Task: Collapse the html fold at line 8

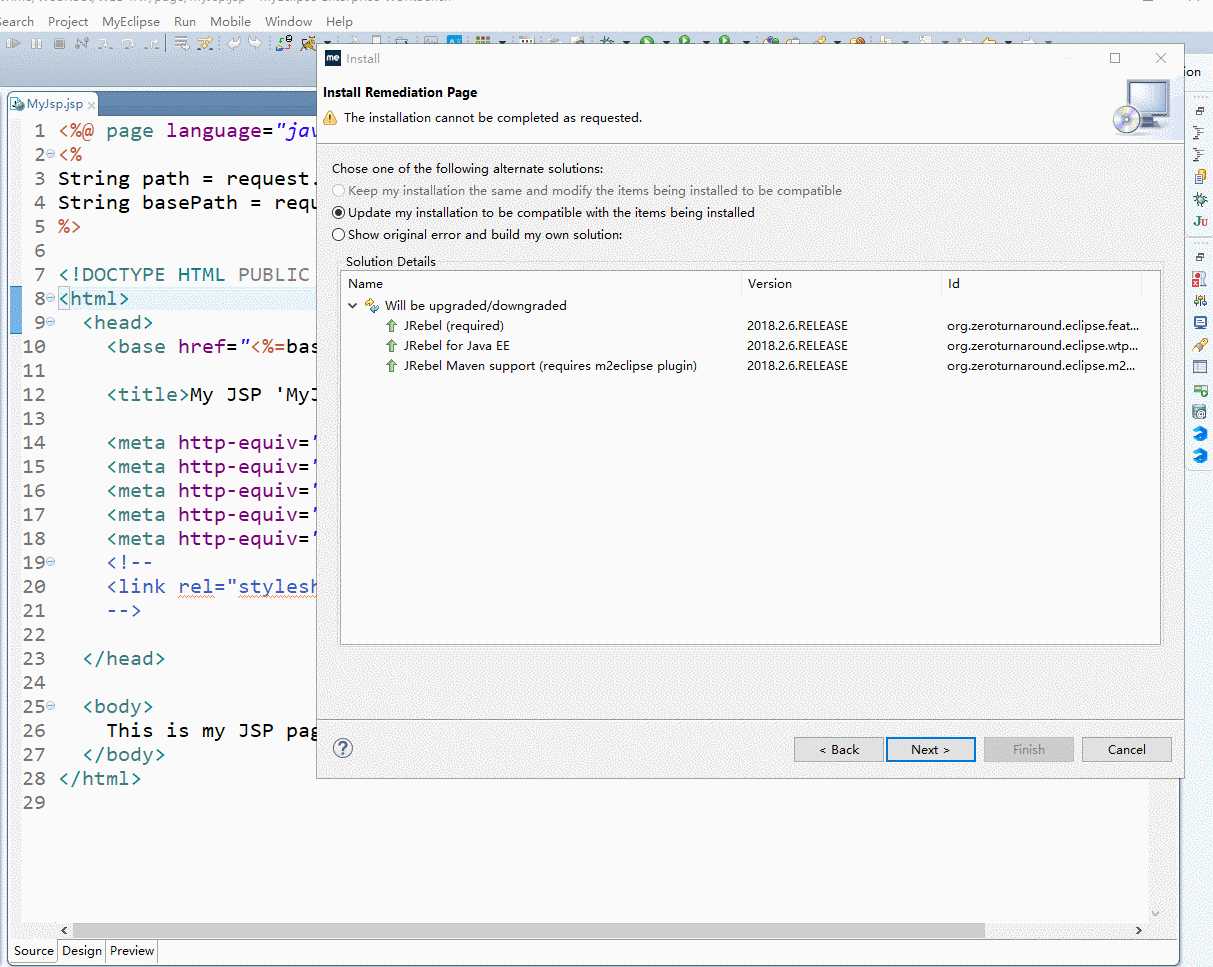Action: pyautogui.click(x=51, y=298)
